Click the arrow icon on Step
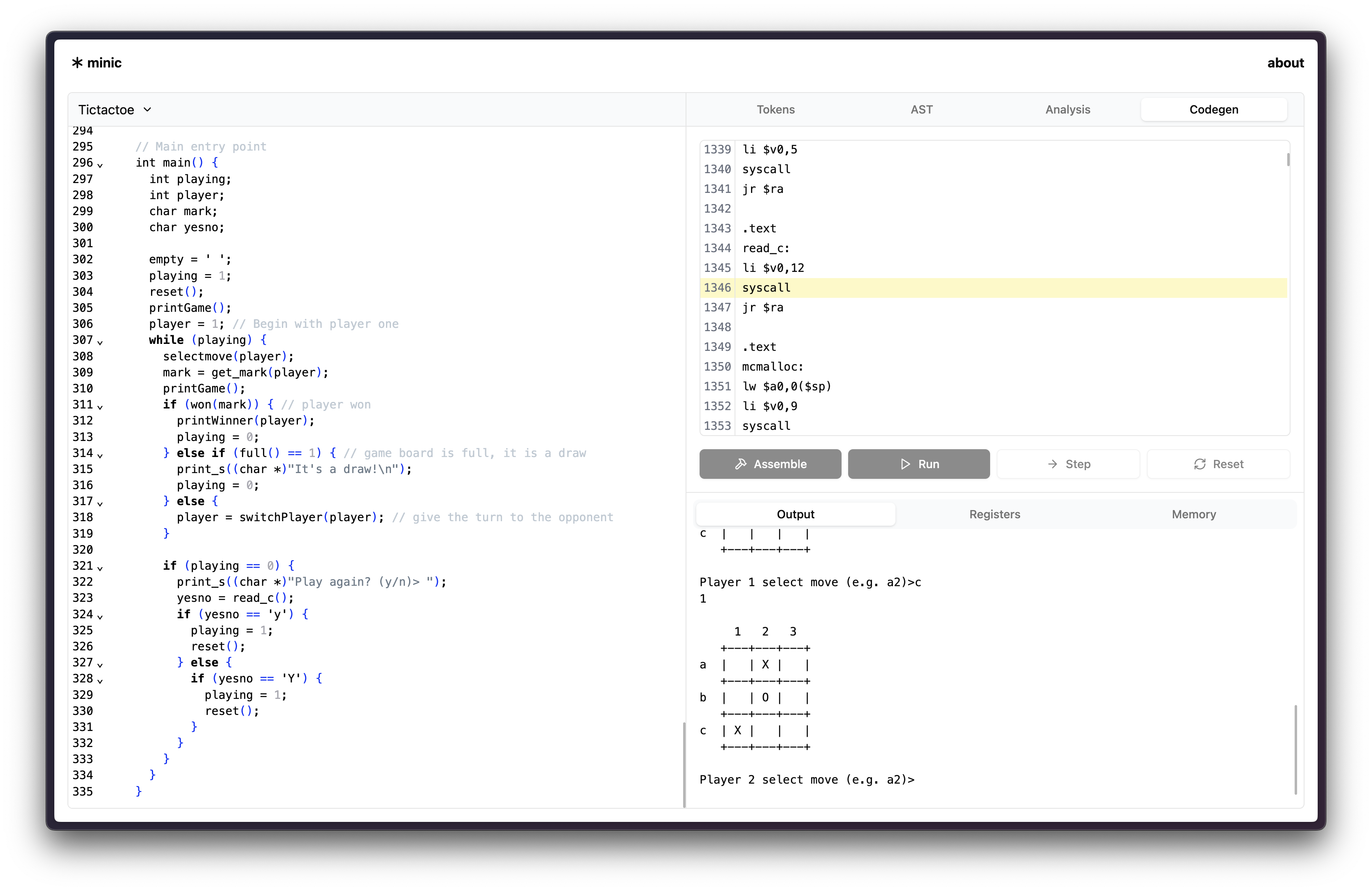The image size is (1372, 891). tap(1053, 464)
